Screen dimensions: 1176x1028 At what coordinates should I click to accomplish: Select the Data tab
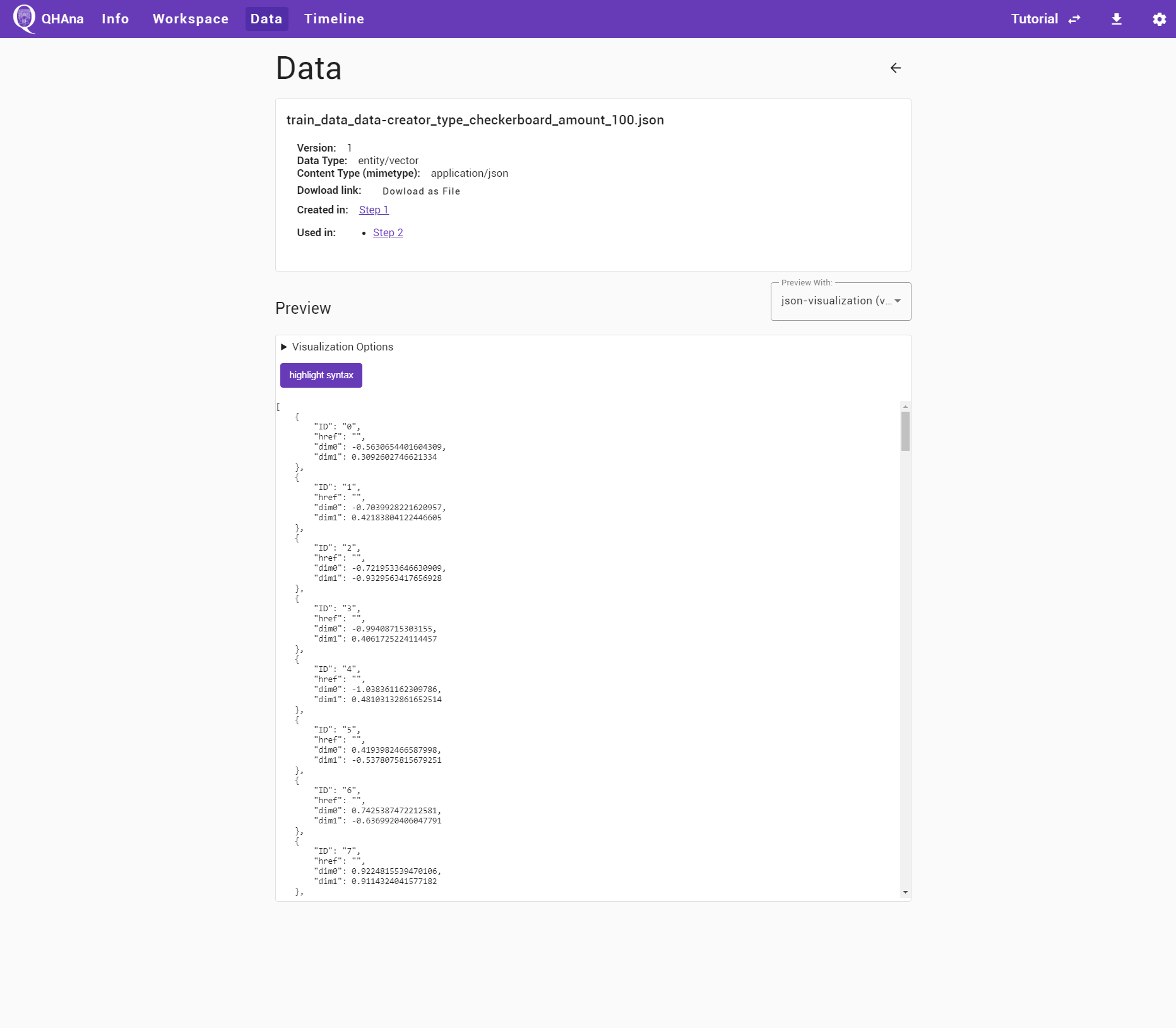(266, 19)
